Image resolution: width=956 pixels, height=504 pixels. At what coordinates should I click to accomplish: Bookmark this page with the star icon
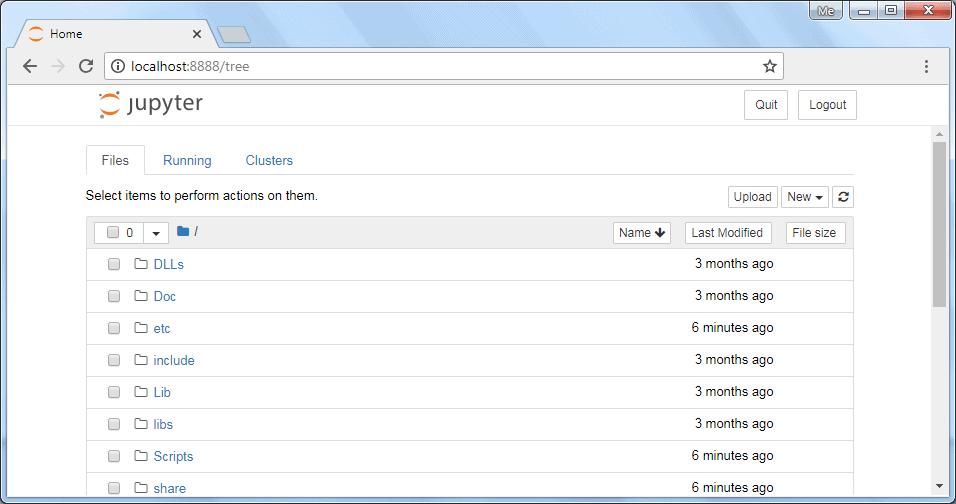click(769, 66)
